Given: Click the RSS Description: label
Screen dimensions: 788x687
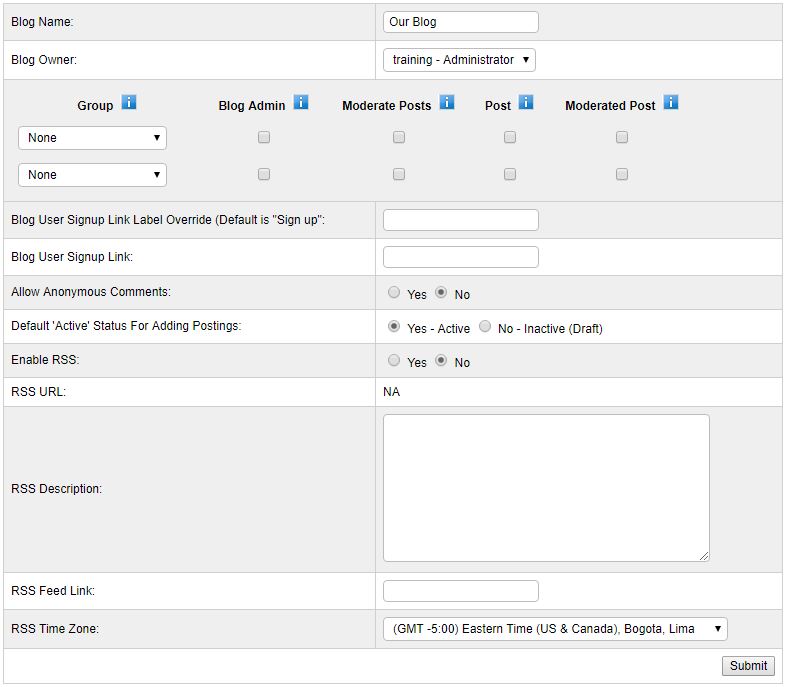Looking at the screenshot, I should point(56,489).
